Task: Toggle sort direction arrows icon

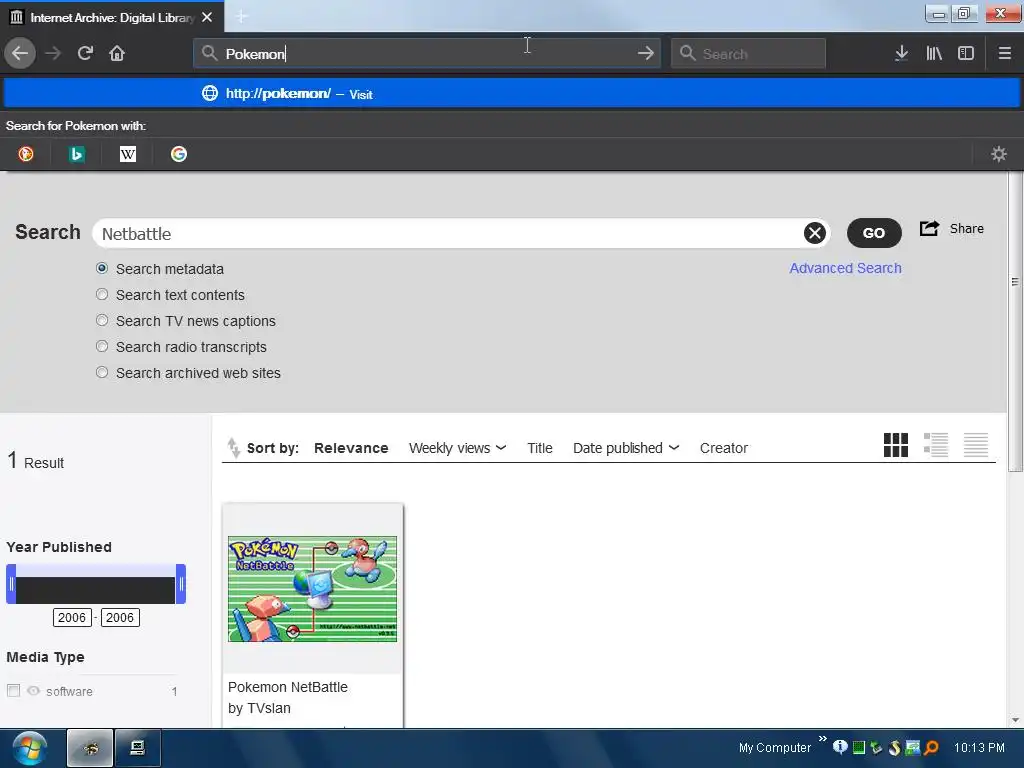Action: click(x=232, y=447)
